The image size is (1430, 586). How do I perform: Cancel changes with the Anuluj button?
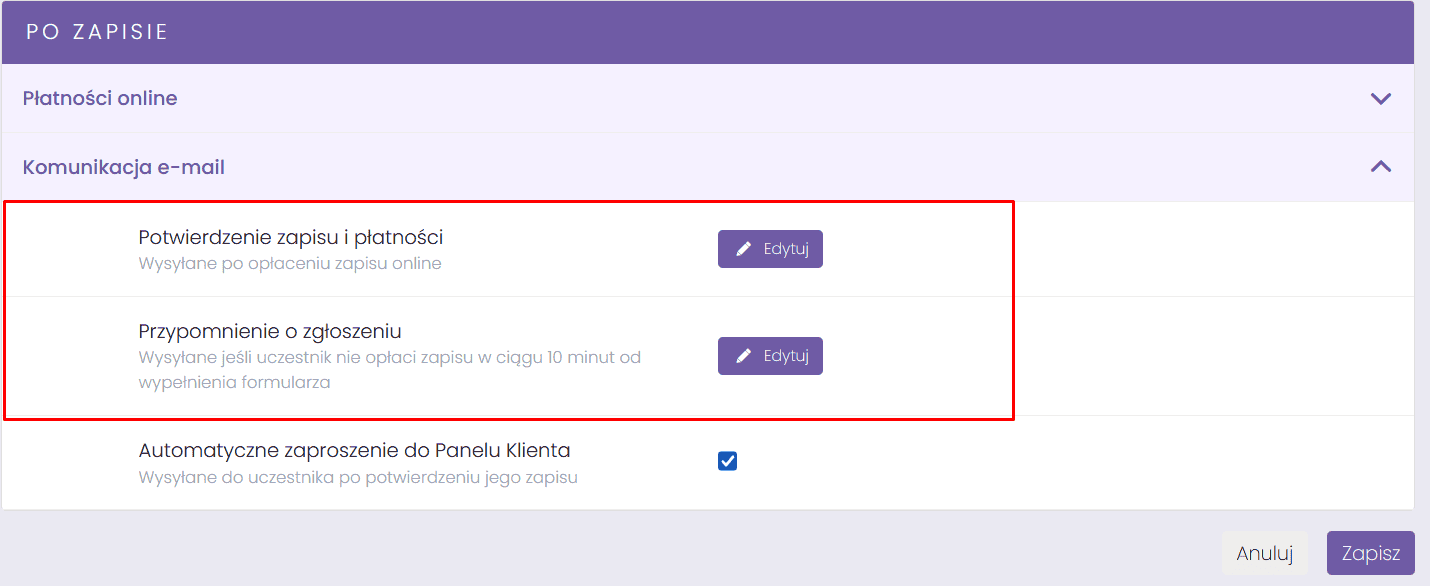(1264, 553)
